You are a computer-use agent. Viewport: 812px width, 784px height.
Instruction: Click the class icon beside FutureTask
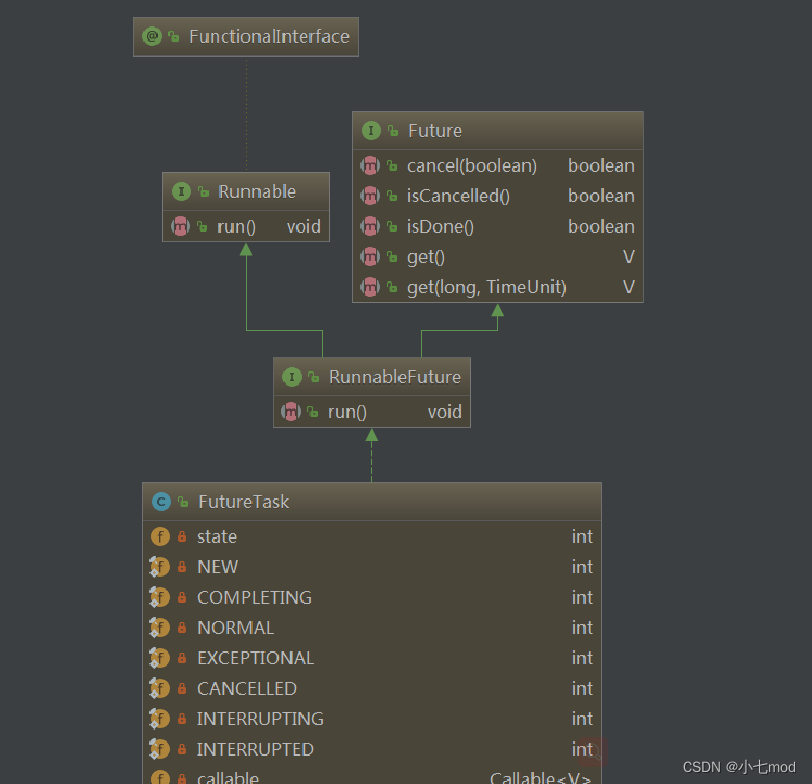pos(161,501)
